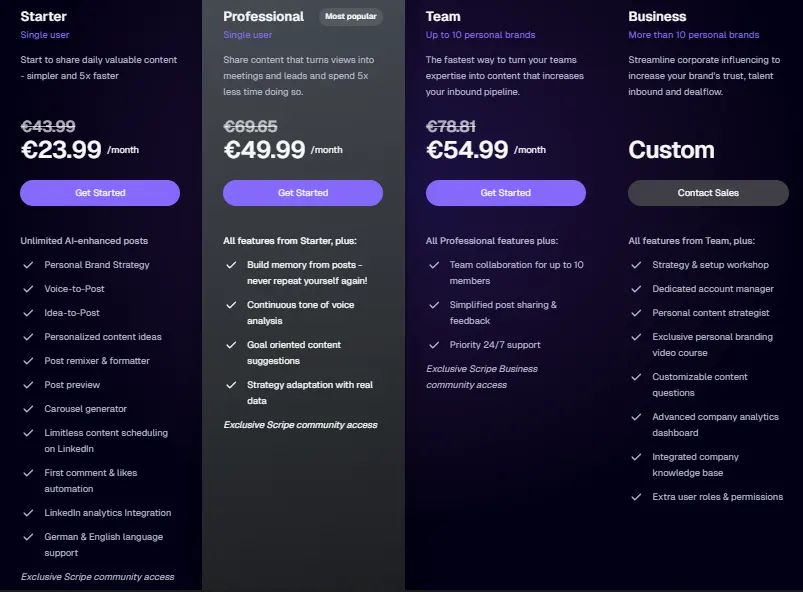Screen dimensions: 803x592
Task: Click the checkmark next to Integrated company knowledge base
Action: 637,457
